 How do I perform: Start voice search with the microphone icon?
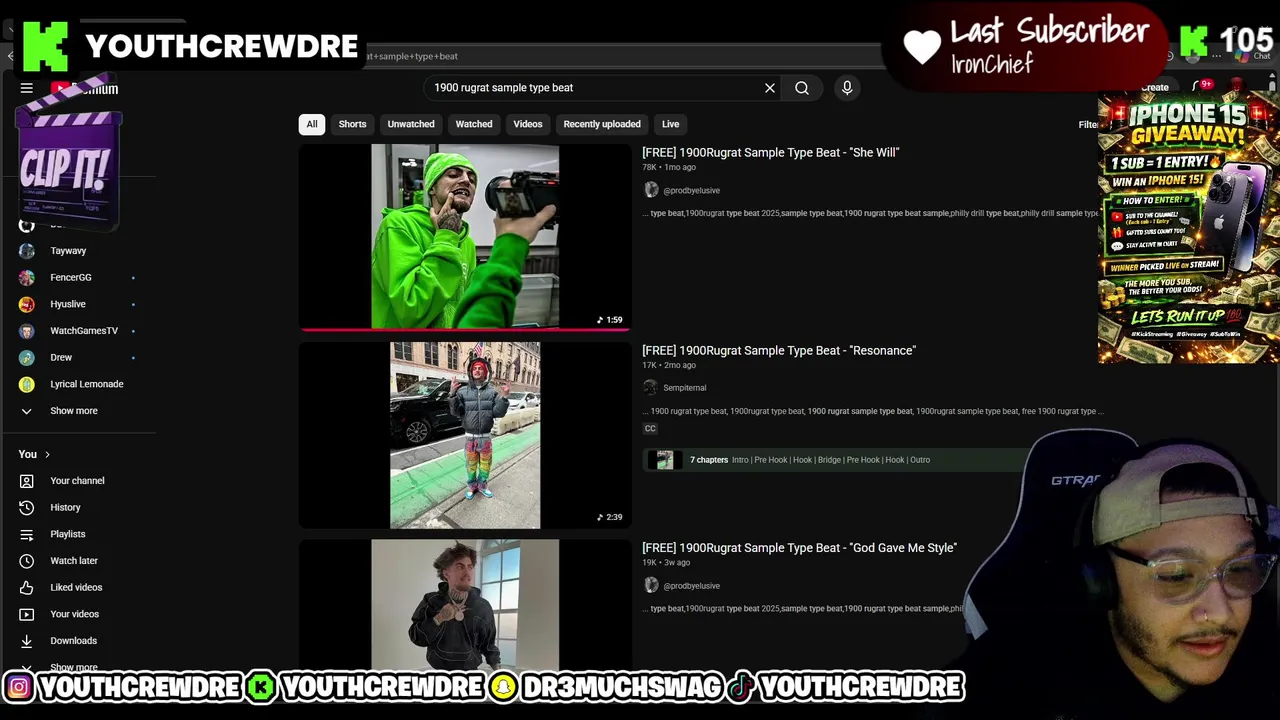tap(847, 88)
